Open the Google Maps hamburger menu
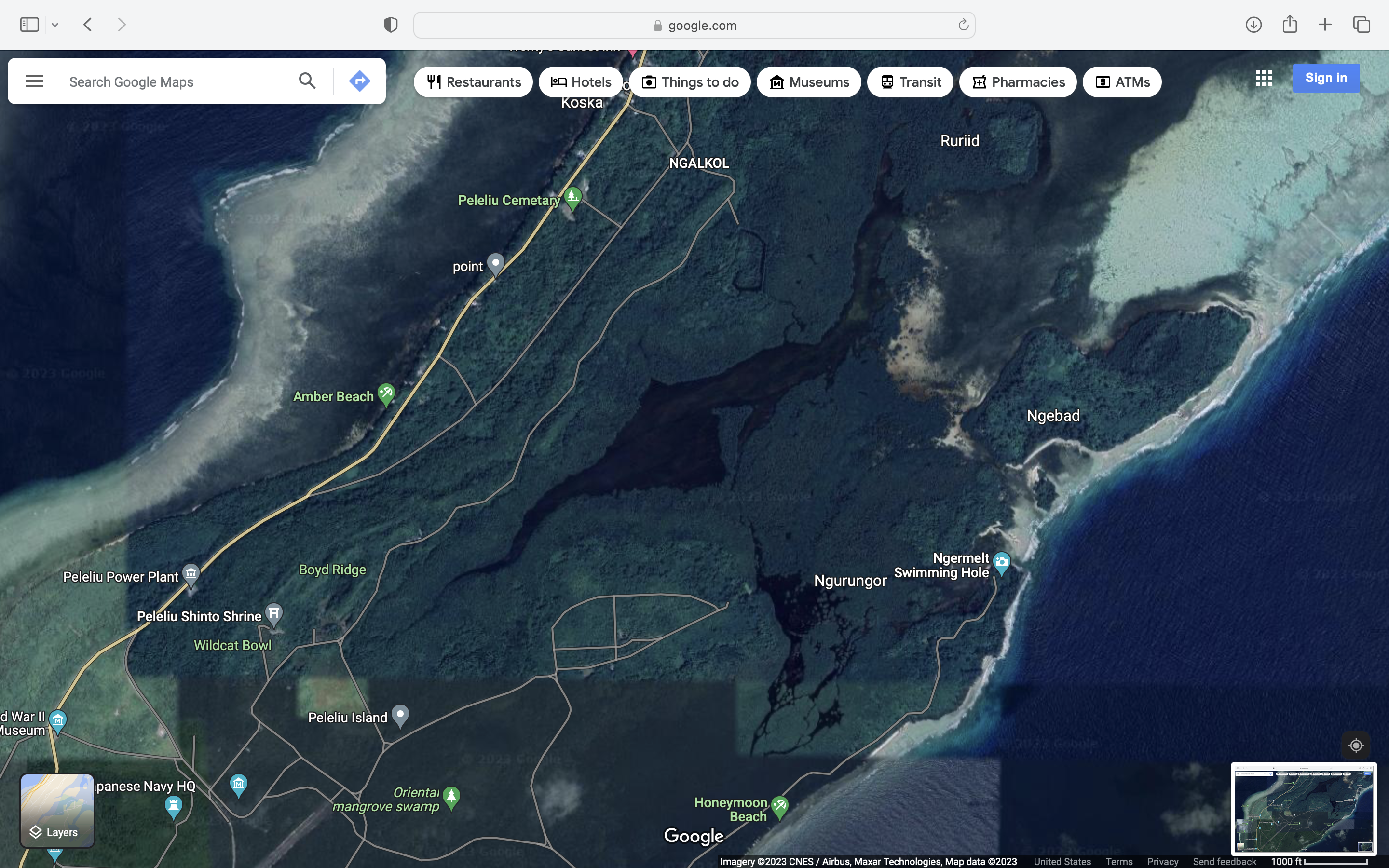The height and width of the screenshot is (868, 1389). pos(34,81)
